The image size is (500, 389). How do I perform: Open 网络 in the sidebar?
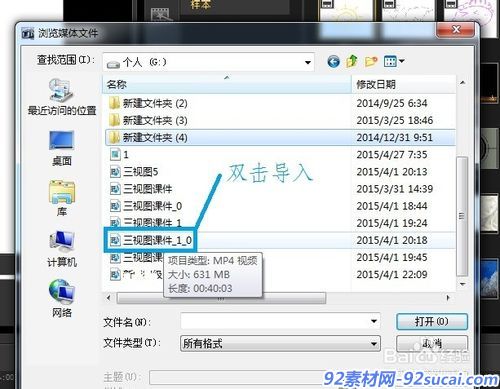point(62,298)
